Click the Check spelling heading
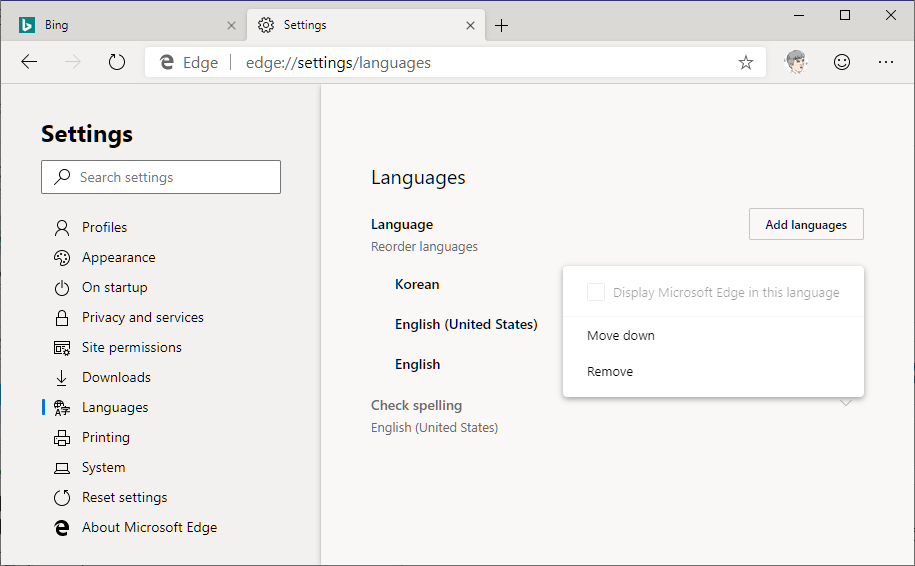 417,406
